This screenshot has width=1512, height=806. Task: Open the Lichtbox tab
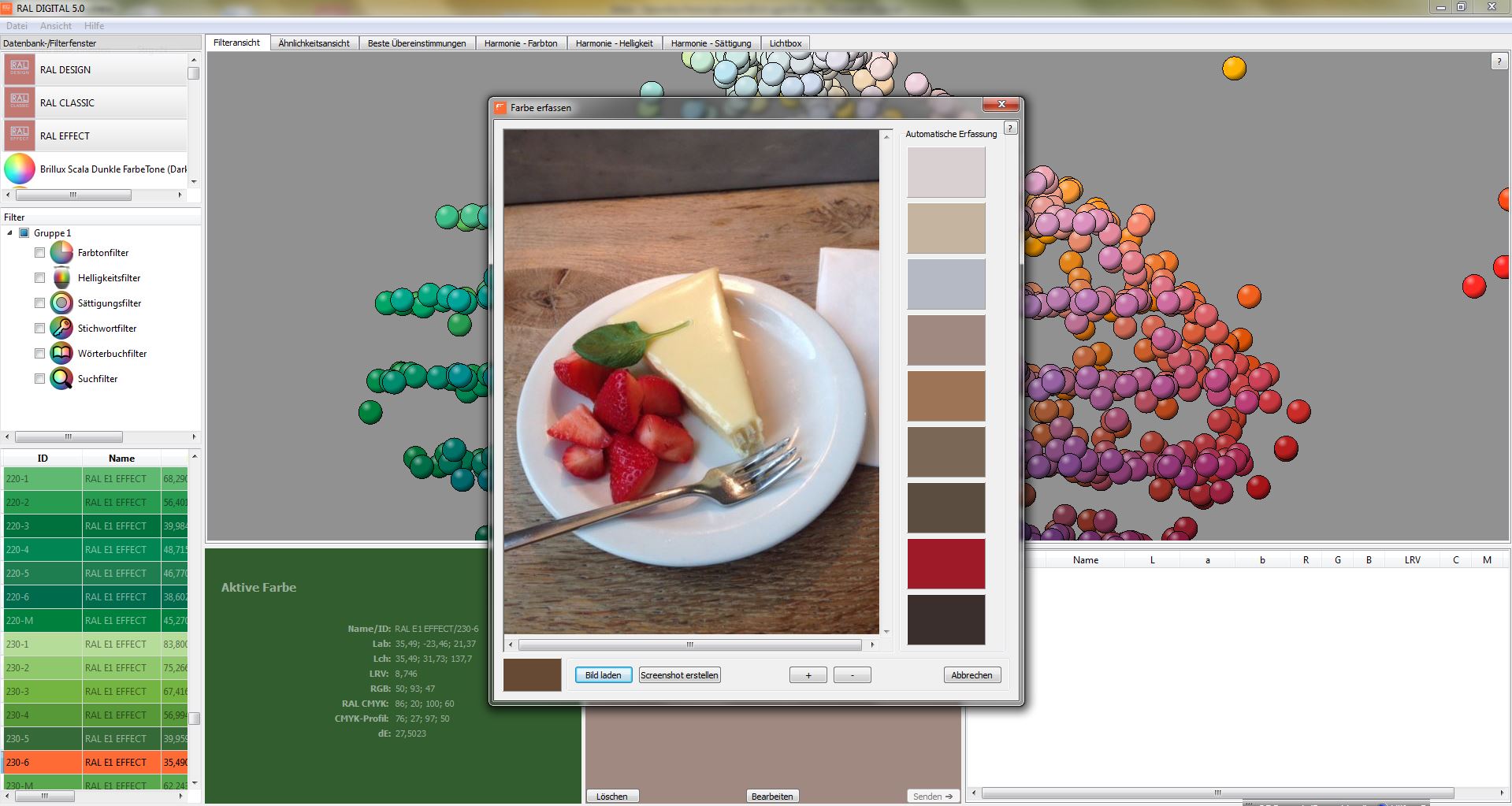pyautogui.click(x=786, y=43)
